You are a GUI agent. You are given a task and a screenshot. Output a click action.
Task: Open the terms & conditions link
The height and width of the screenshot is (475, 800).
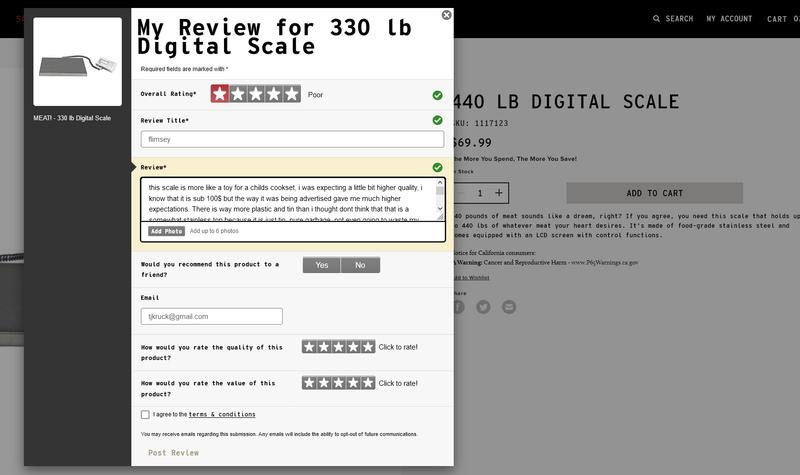pos(222,414)
